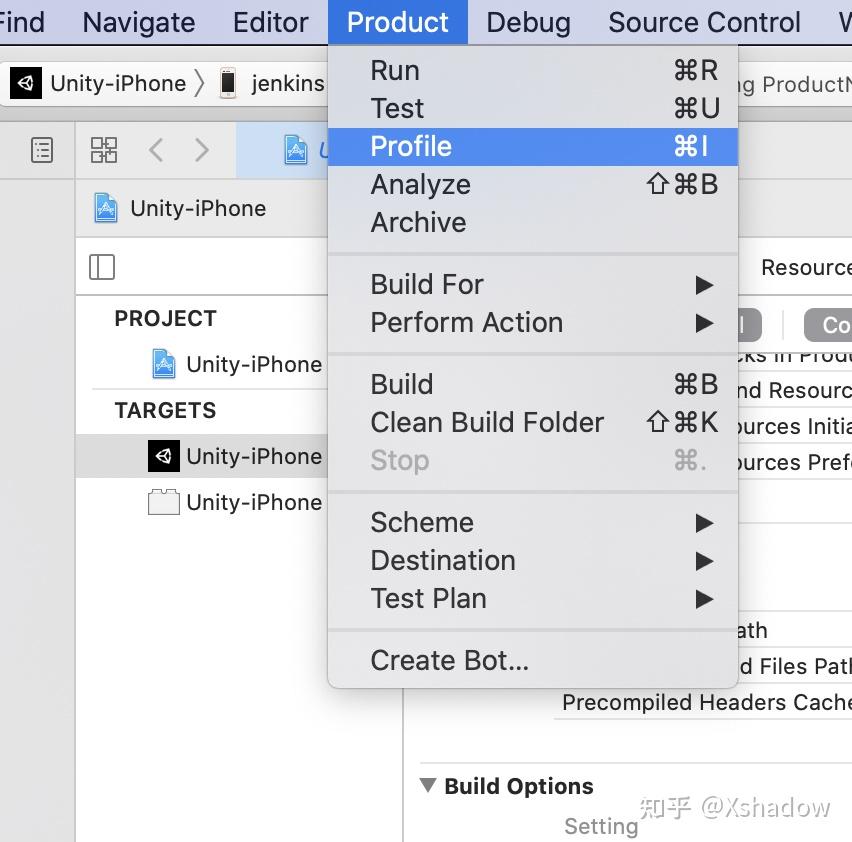Click the related items grid icon
The image size is (852, 842).
click(x=104, y=150)
